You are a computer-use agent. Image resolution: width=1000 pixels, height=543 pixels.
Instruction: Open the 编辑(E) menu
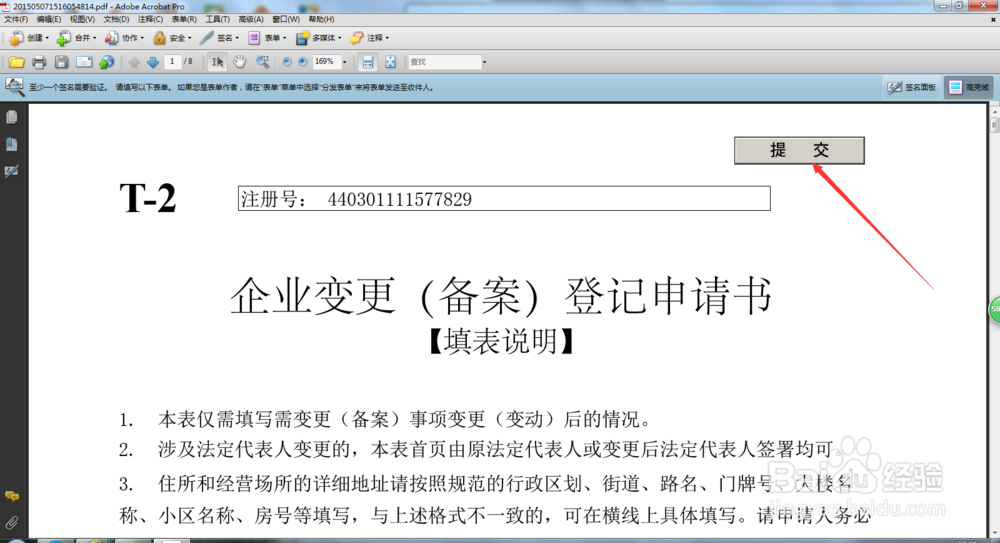49,20
